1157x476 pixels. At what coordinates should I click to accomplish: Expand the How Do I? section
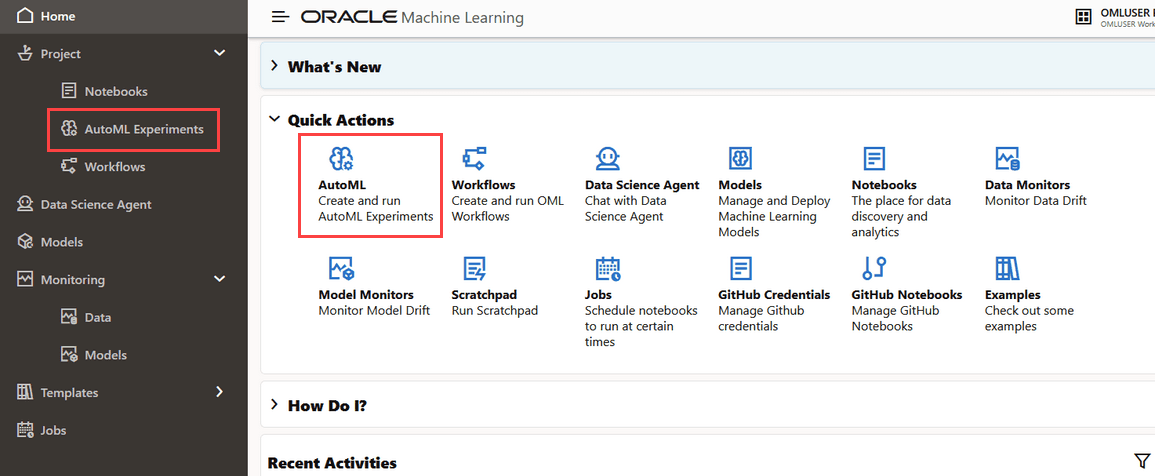tap(274, 404)
